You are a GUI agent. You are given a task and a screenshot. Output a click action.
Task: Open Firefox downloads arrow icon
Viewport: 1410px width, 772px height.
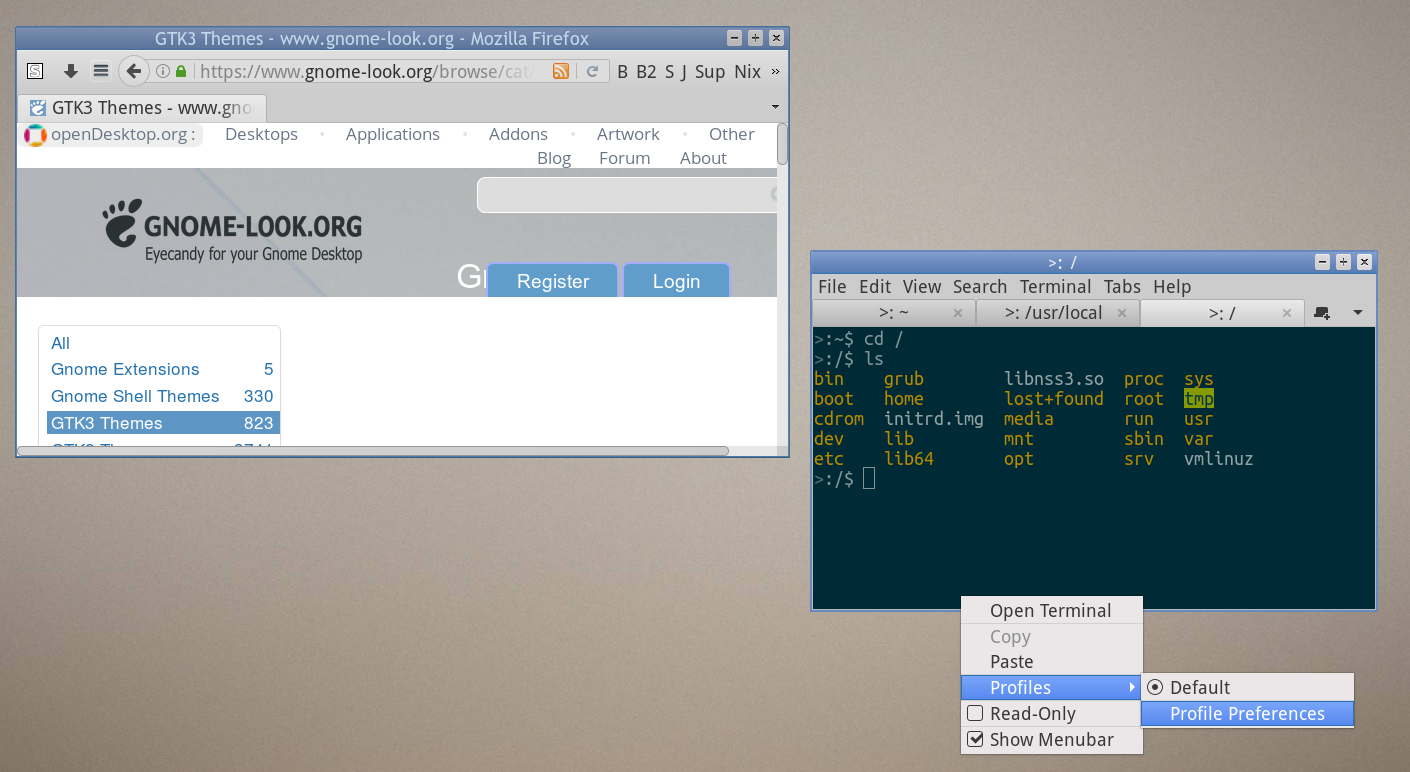[70, 71]
